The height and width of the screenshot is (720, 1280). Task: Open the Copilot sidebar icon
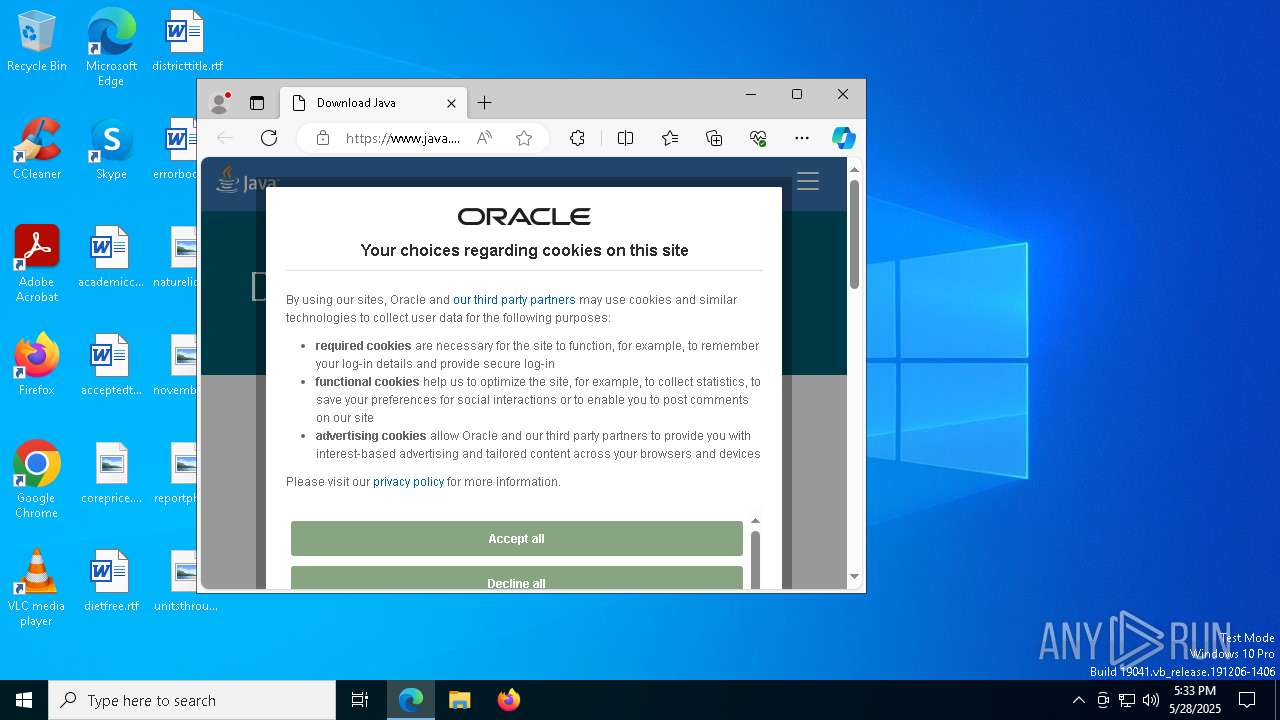coord(844,138)
